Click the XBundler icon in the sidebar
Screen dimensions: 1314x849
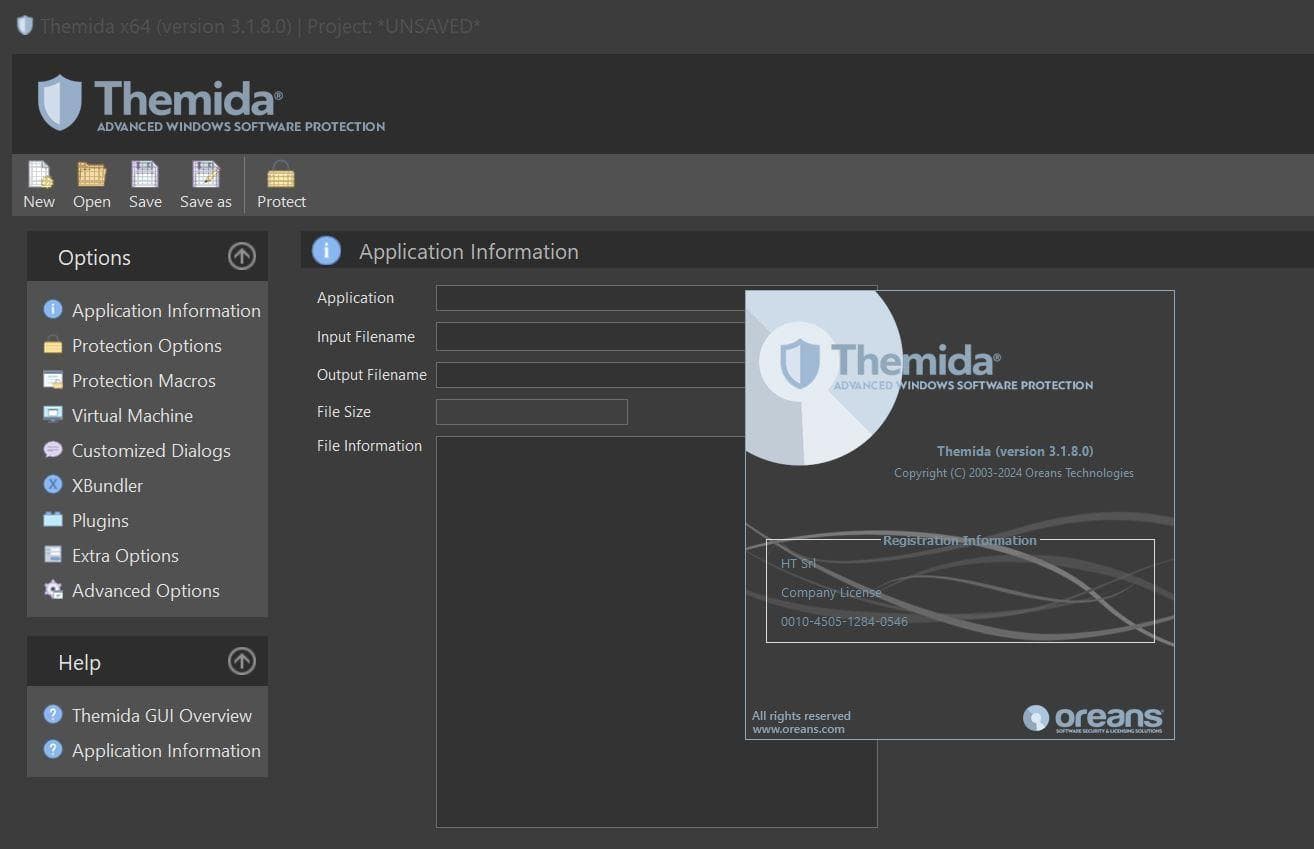(53, 485)
